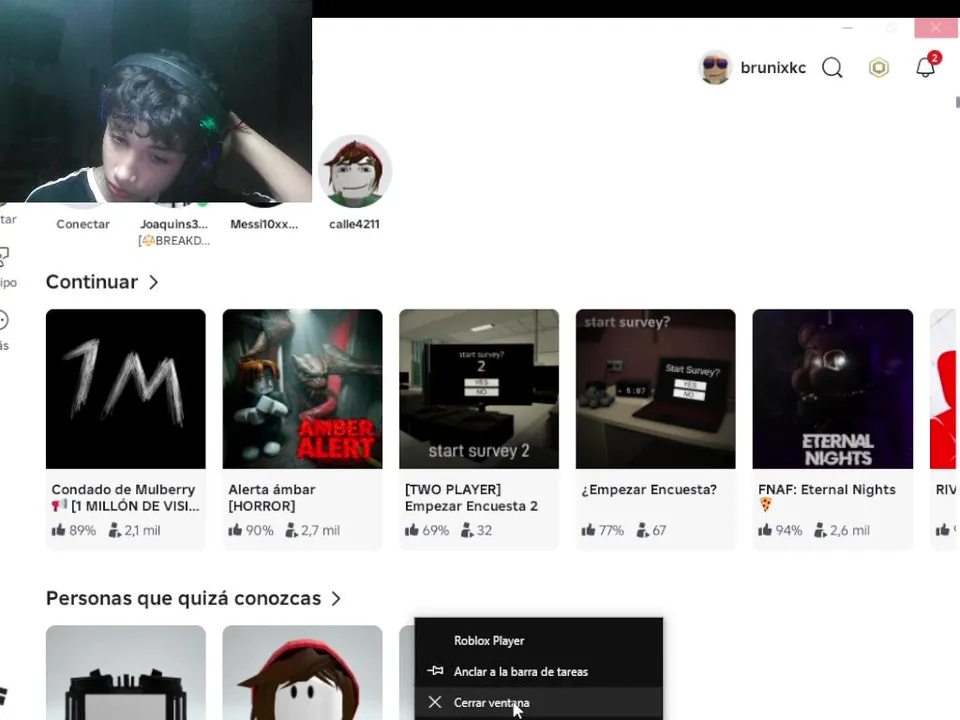Click the X icon beside Cerrar ventana
Image resolution: width=960 pixels, height=720 pixels.
pyautogui.click(x=435, y=702)
